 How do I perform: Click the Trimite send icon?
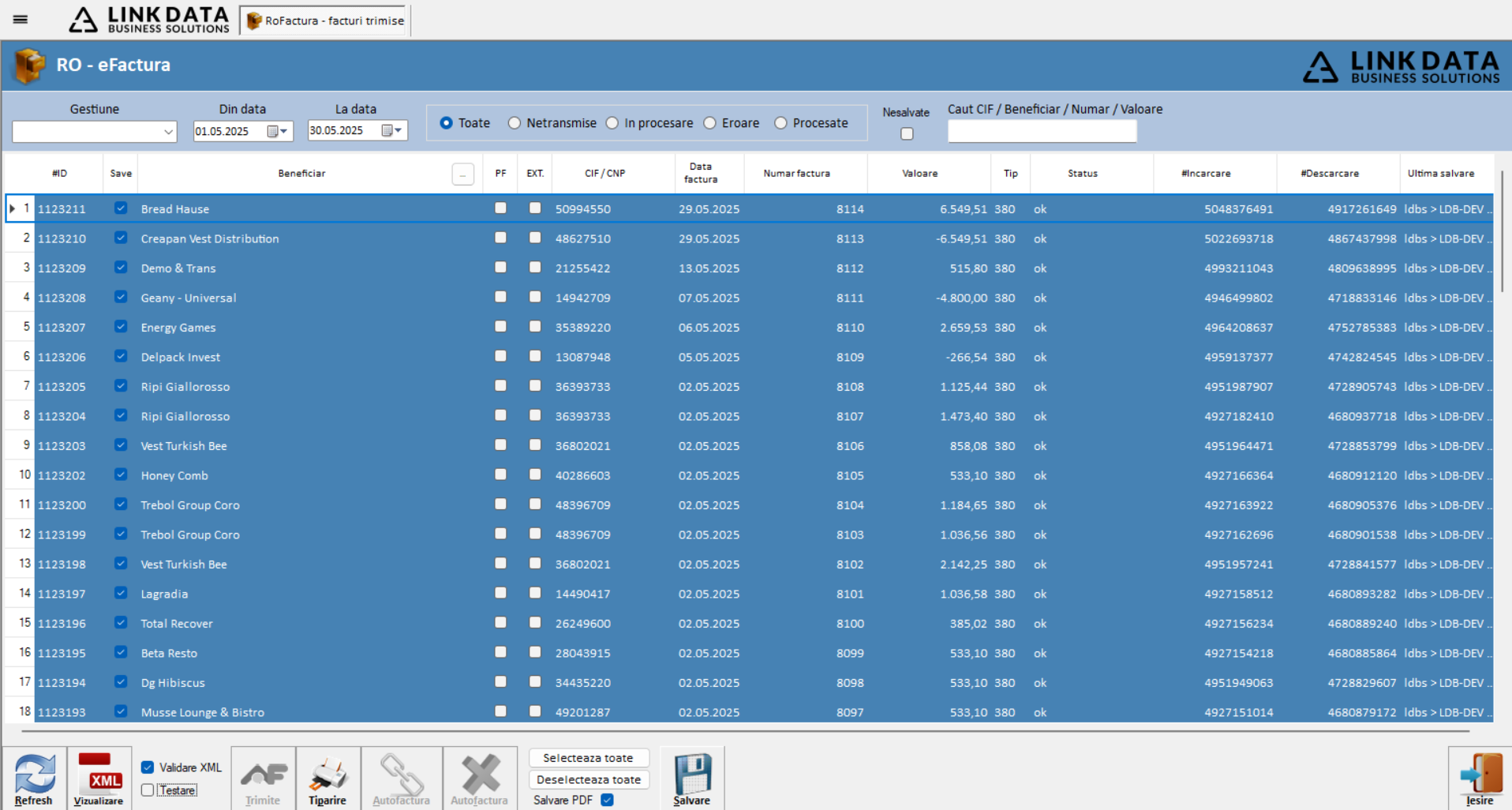[x=263, y=778]
